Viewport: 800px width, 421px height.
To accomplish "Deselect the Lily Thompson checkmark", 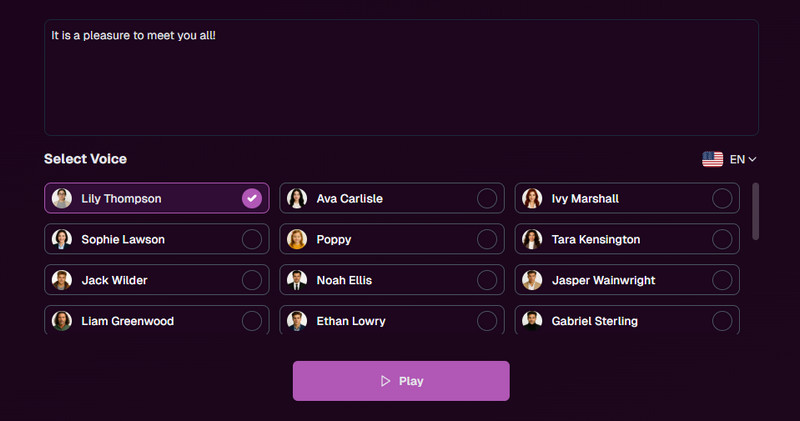I will (x=252, y=199).
